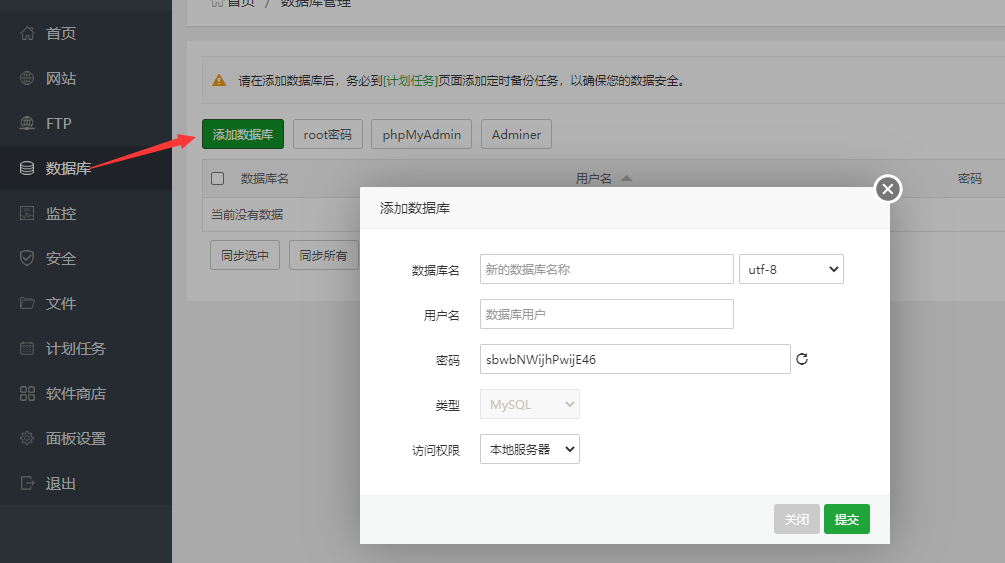The image size is (1005, 563).
Task: Click the globe icon for 网站
Action: pos(27,79)
